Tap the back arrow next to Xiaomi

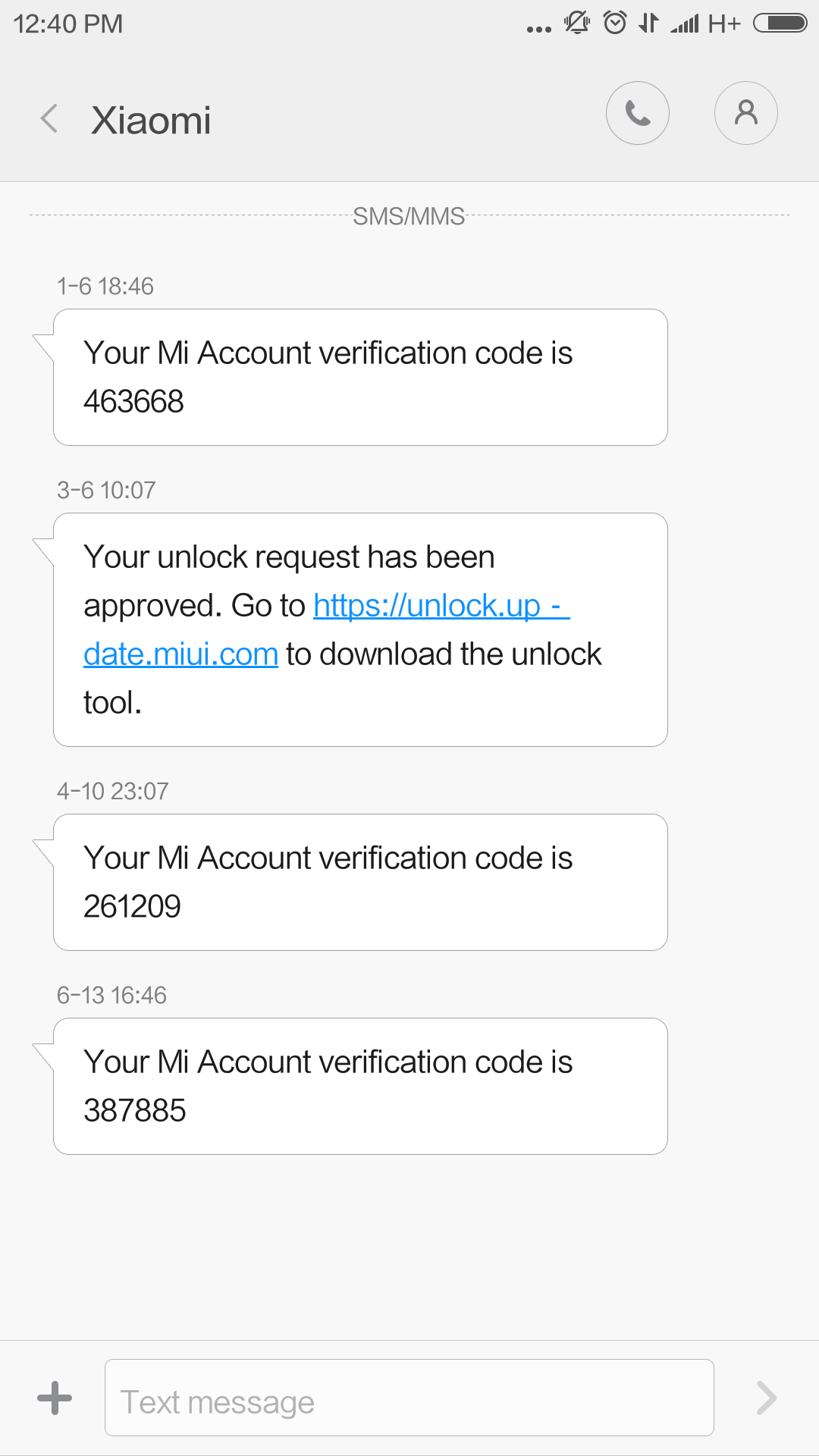coord(49,119)
